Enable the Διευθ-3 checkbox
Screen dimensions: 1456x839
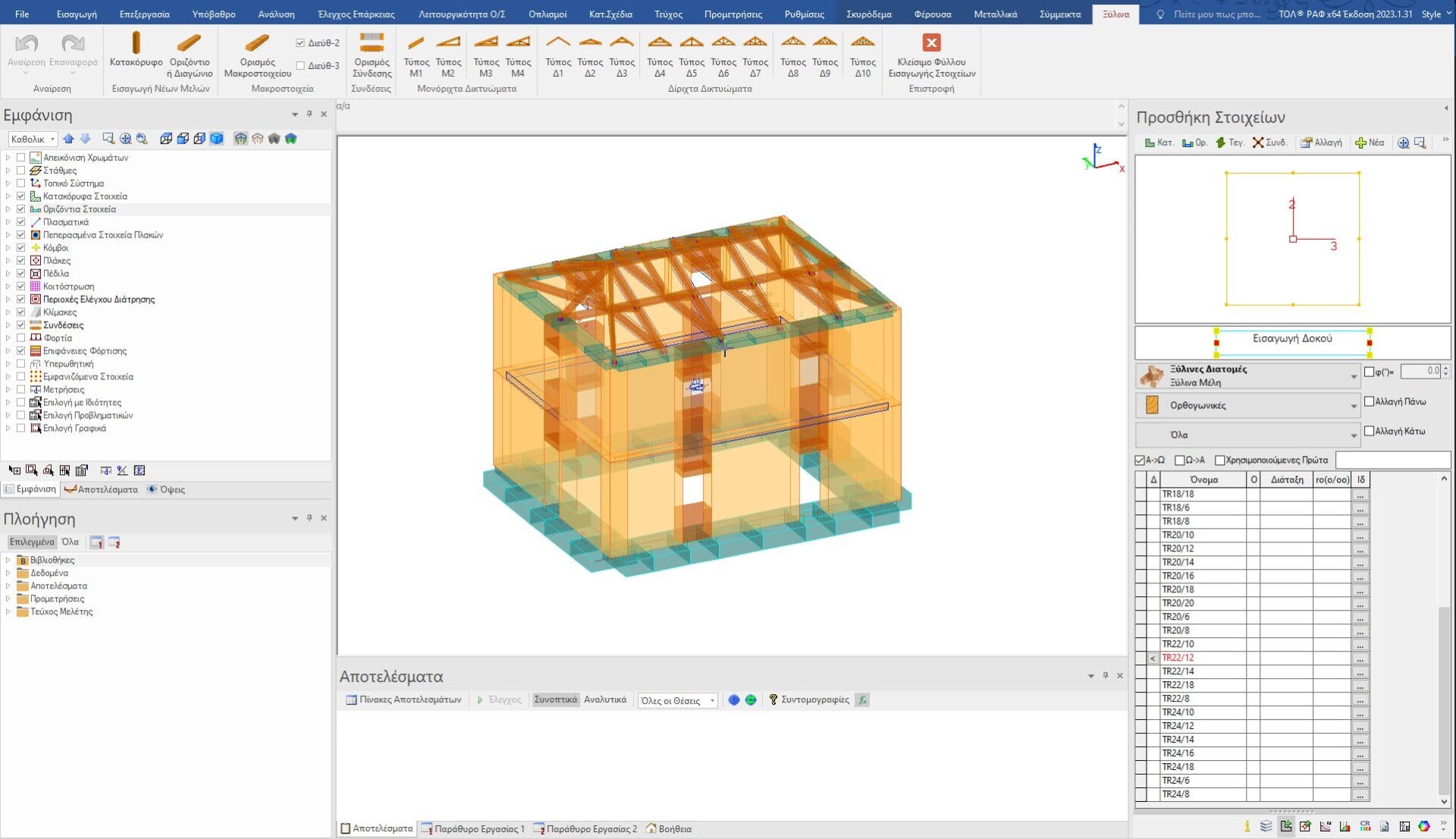pos(301,66)
